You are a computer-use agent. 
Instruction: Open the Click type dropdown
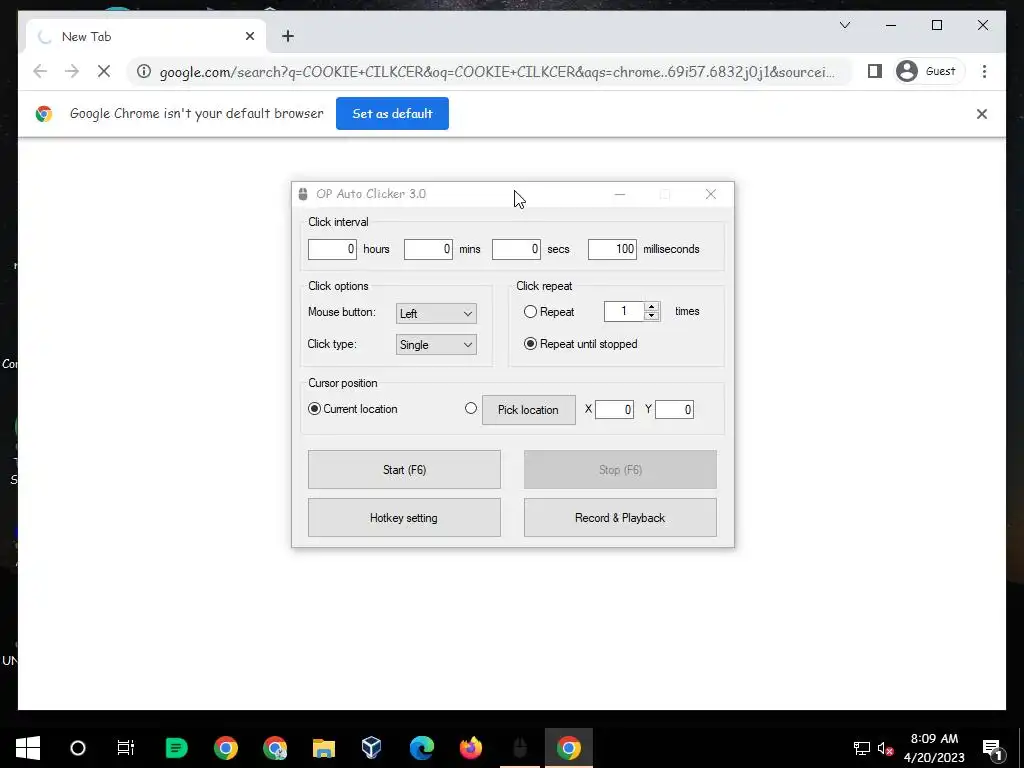pos(436,345)
